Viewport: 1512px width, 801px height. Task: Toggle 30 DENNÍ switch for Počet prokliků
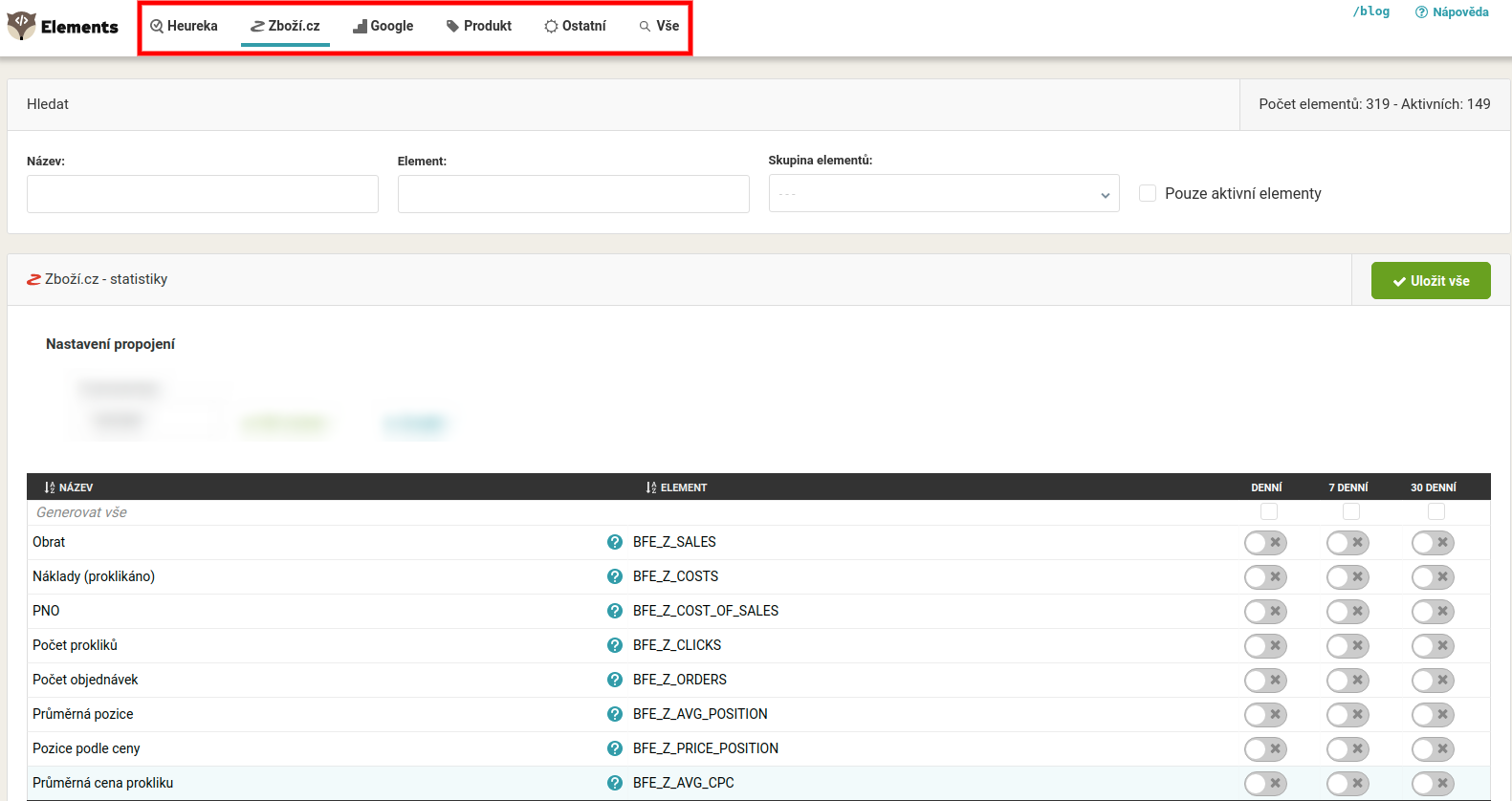1433,646
